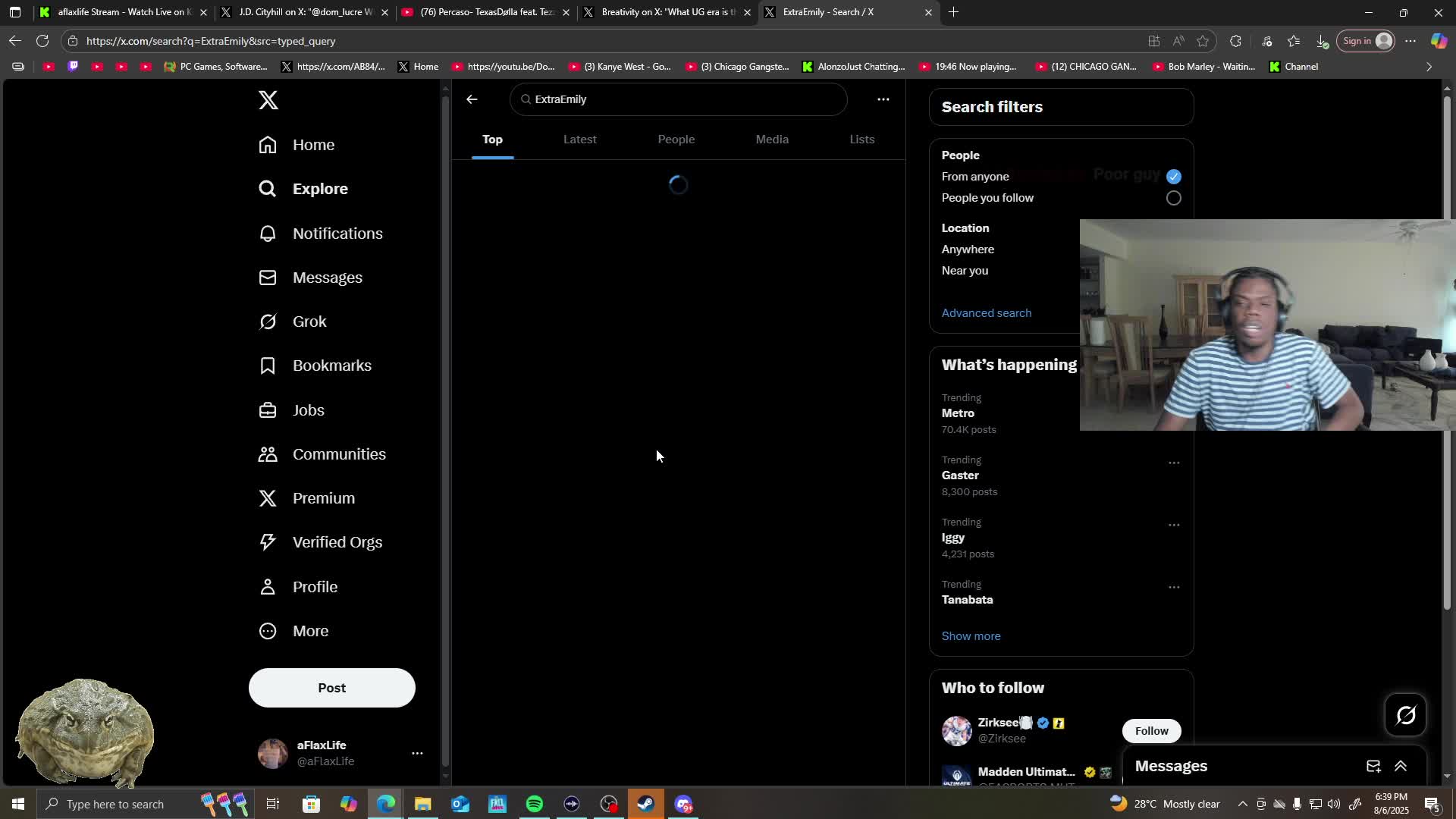Click the X logo in sidebar
This screenshot has width=1456, height=819.
(268, 100)
